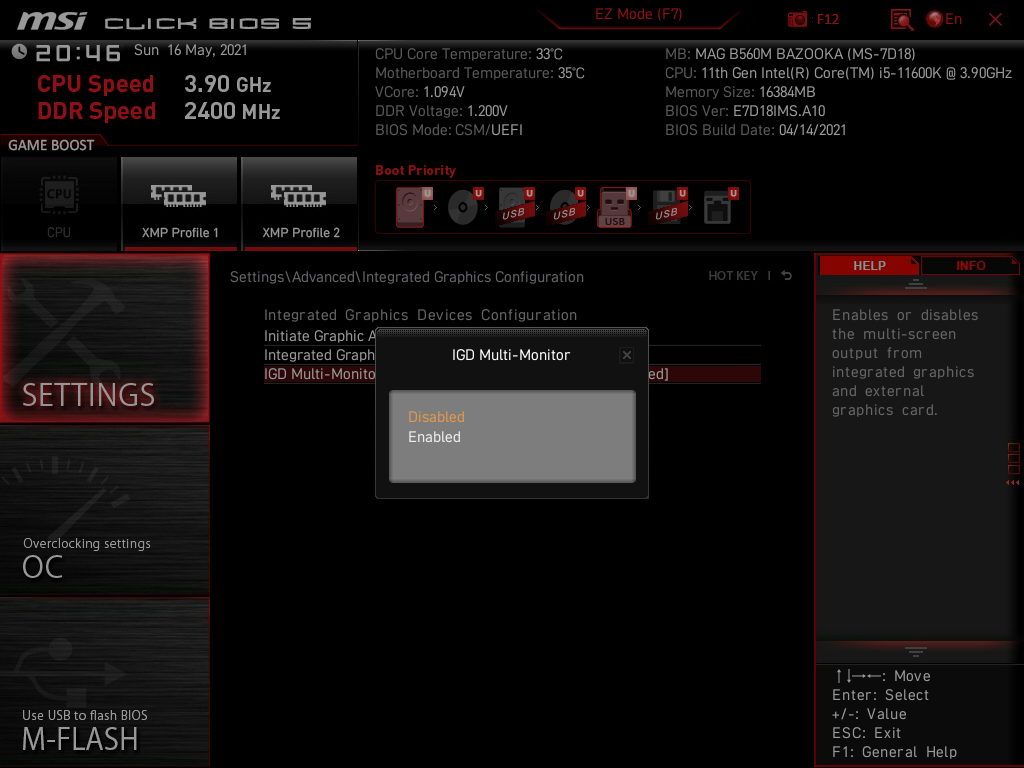Viewport: 1024px width, 768px height.
Task: Click the Motherboard Temperature 35°C reading
Action: click(x=479, y=73)
